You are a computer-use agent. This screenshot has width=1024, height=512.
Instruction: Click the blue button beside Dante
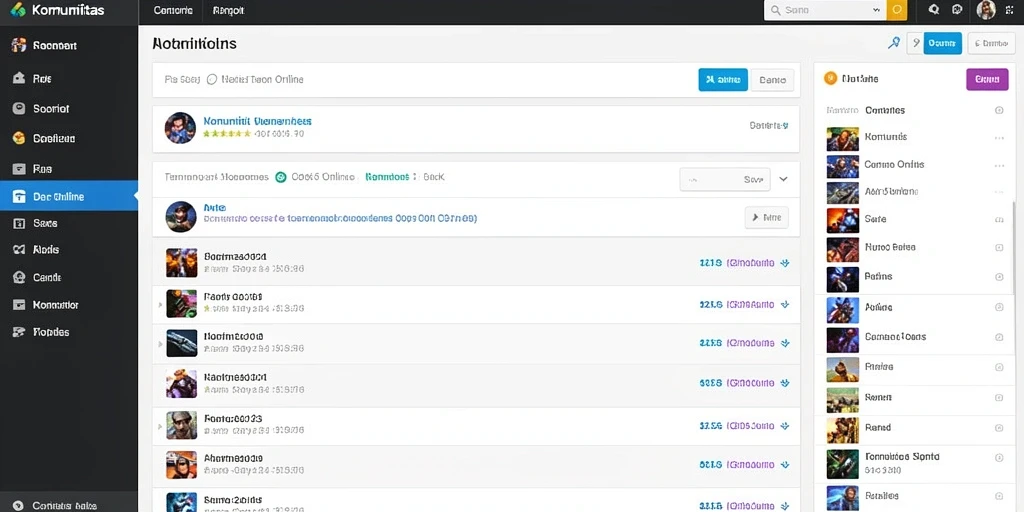[723, 80]
